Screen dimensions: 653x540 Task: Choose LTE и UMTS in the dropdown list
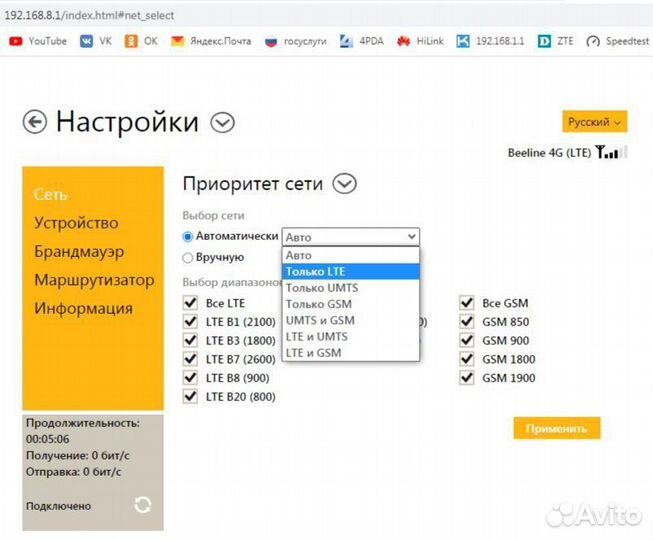click(x=351, y=336)
